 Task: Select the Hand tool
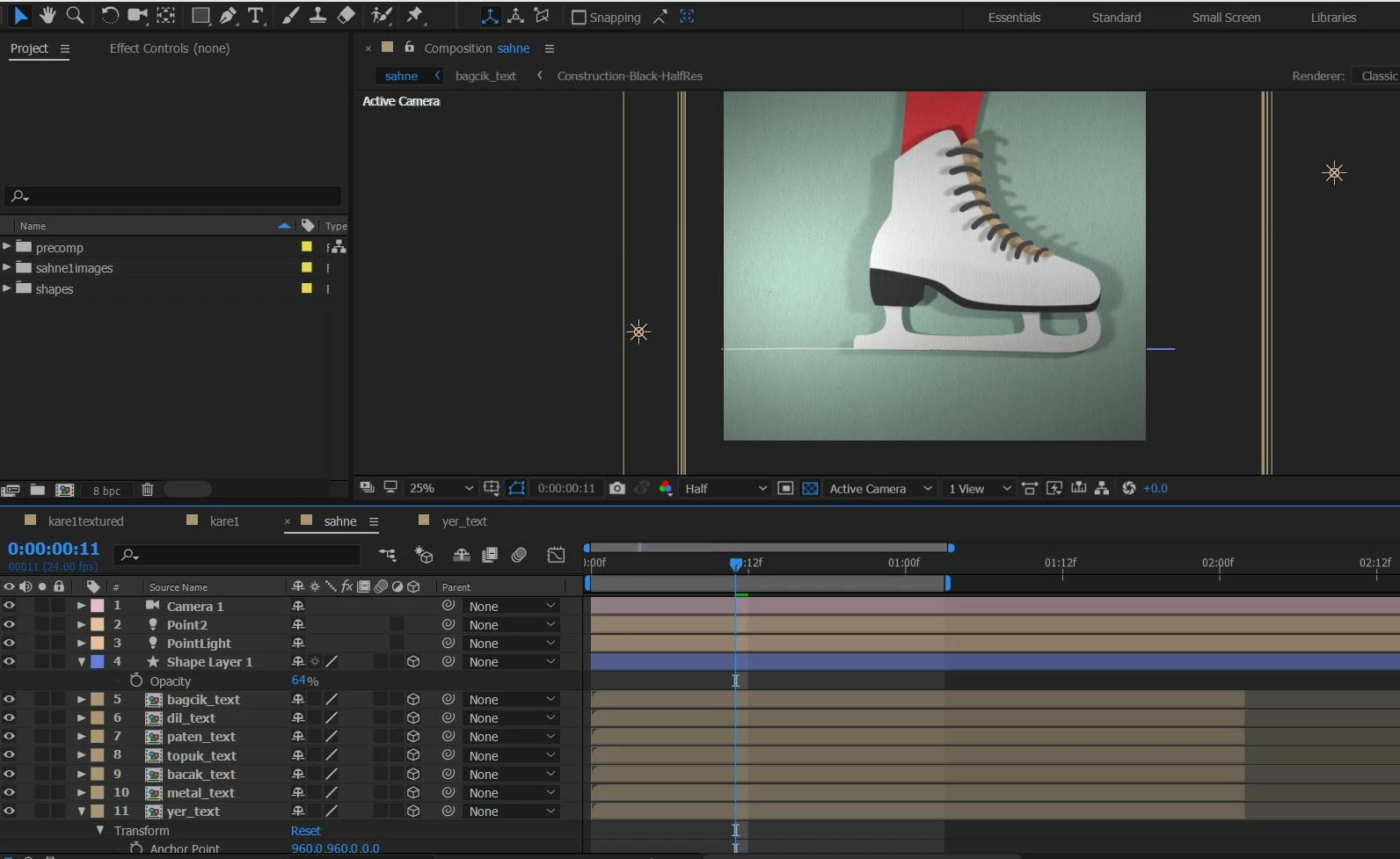[x=47, y=15]
